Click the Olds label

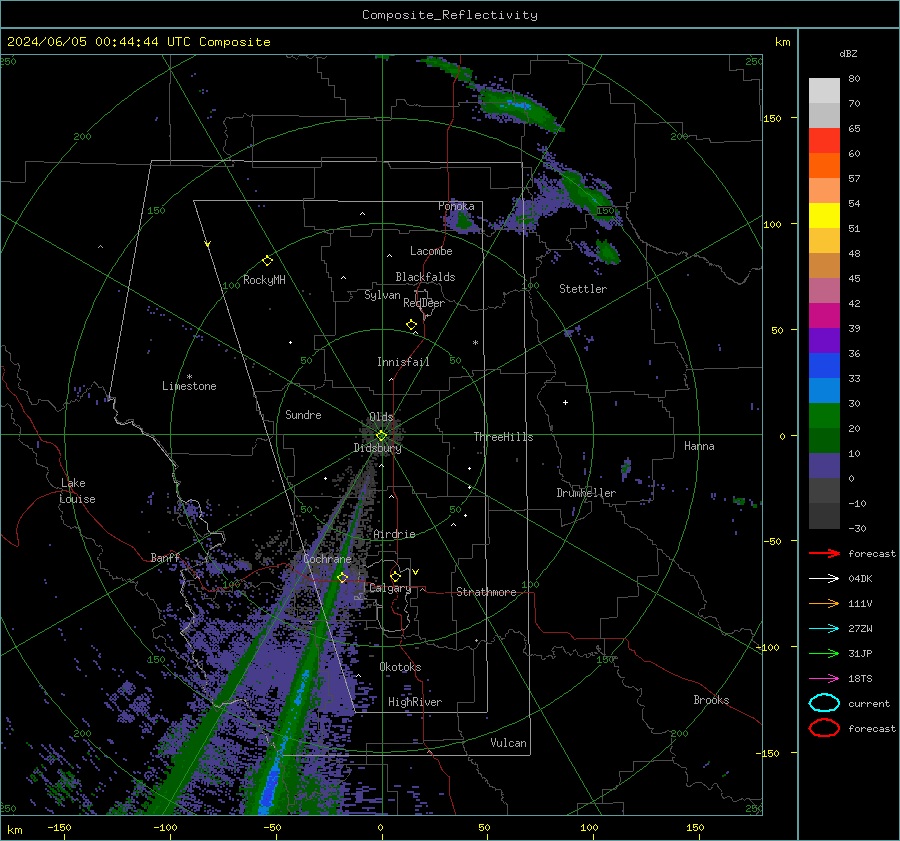coord(381,417)
